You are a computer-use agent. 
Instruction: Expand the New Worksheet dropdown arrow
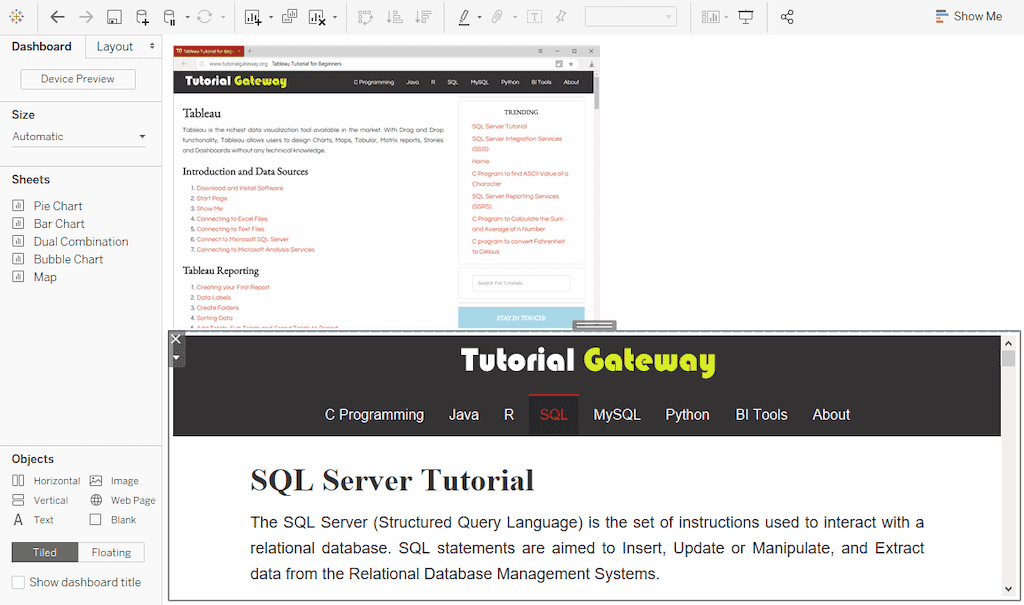270,17
